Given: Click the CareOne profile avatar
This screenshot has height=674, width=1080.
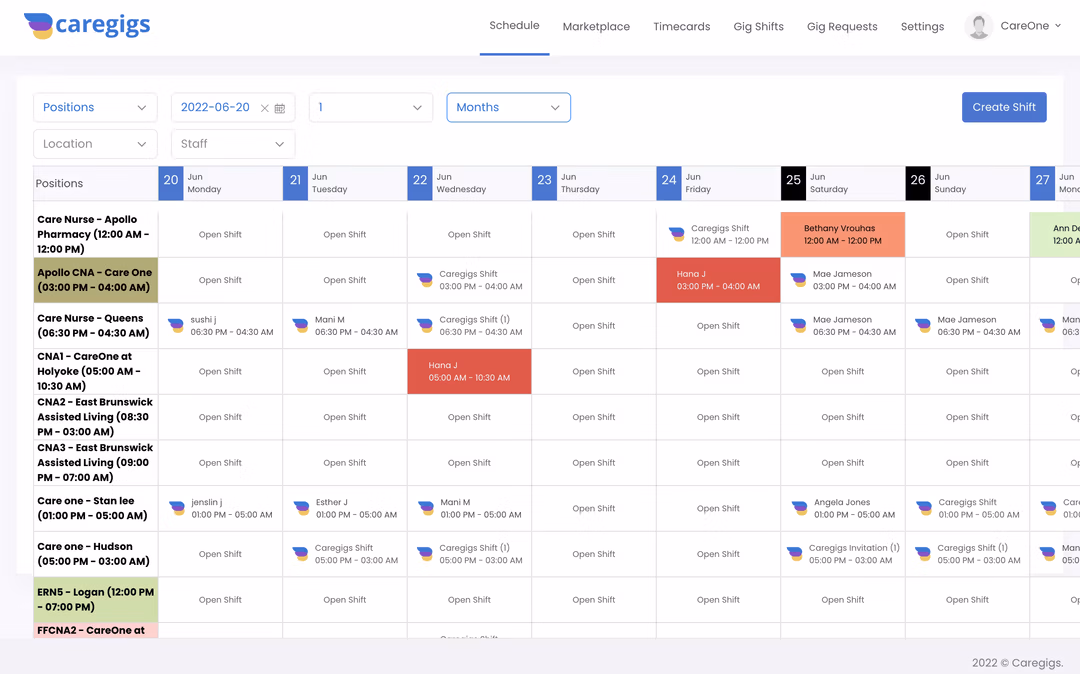Looking at the screenshot, I should pyautogui.click(x=978, y=26).
